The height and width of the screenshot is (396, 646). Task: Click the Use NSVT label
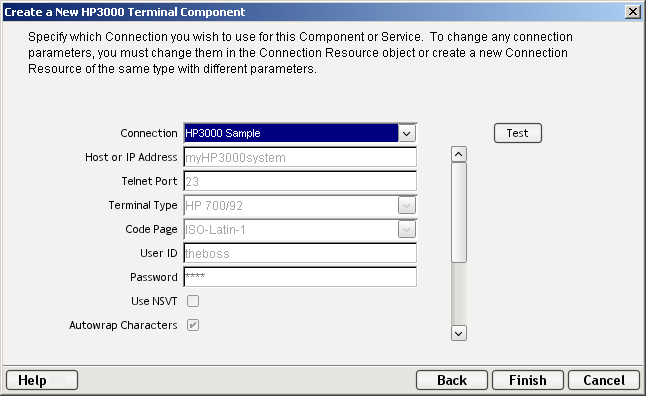tap(154, 301)
